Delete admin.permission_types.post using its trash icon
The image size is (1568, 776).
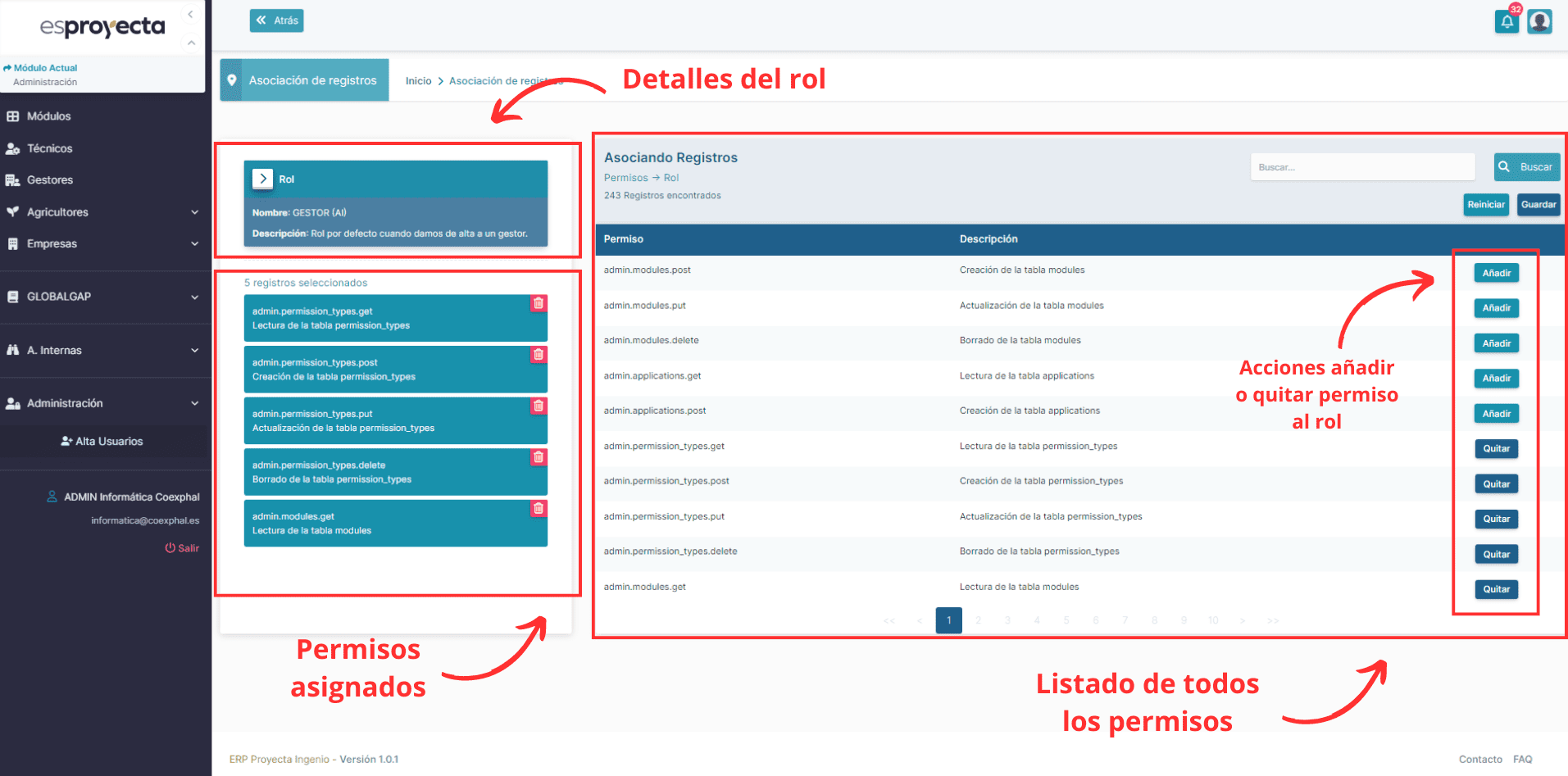pos(539,355)
